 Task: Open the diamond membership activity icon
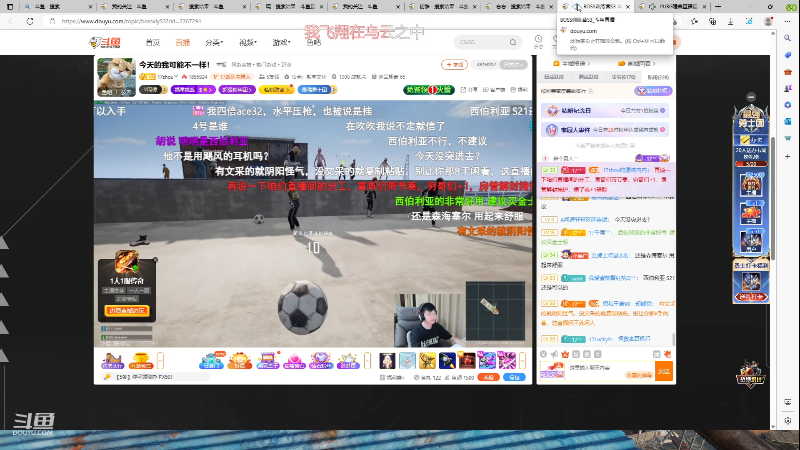click(x=321, y=361)
